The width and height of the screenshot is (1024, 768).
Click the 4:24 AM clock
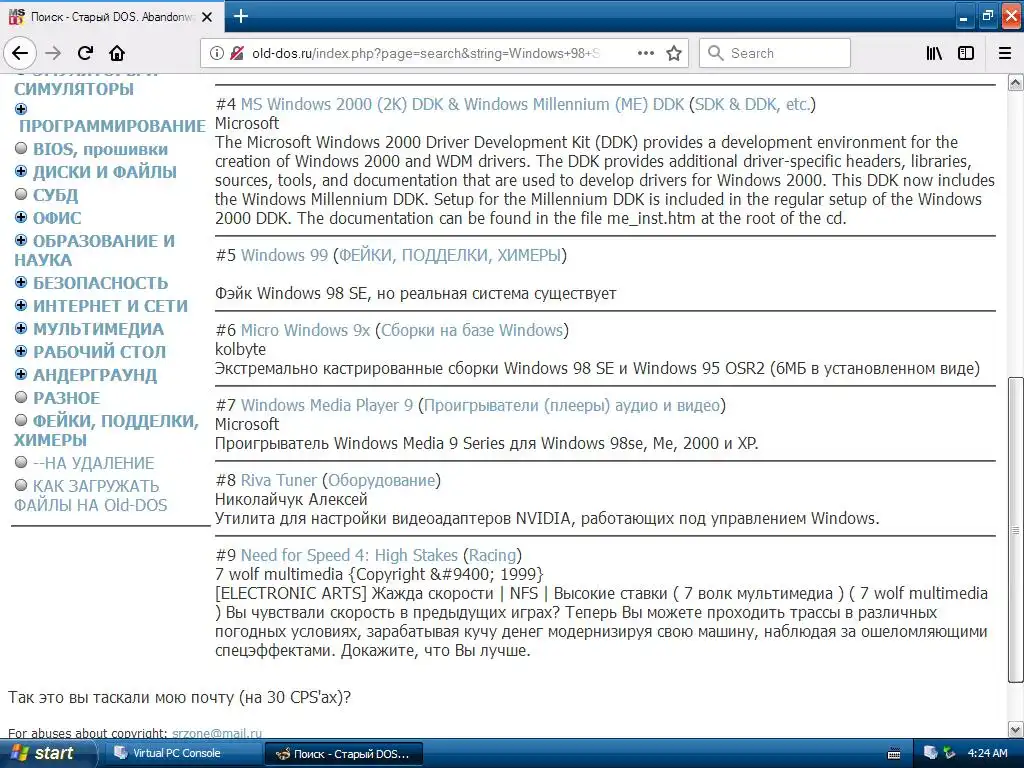point(987,754)
